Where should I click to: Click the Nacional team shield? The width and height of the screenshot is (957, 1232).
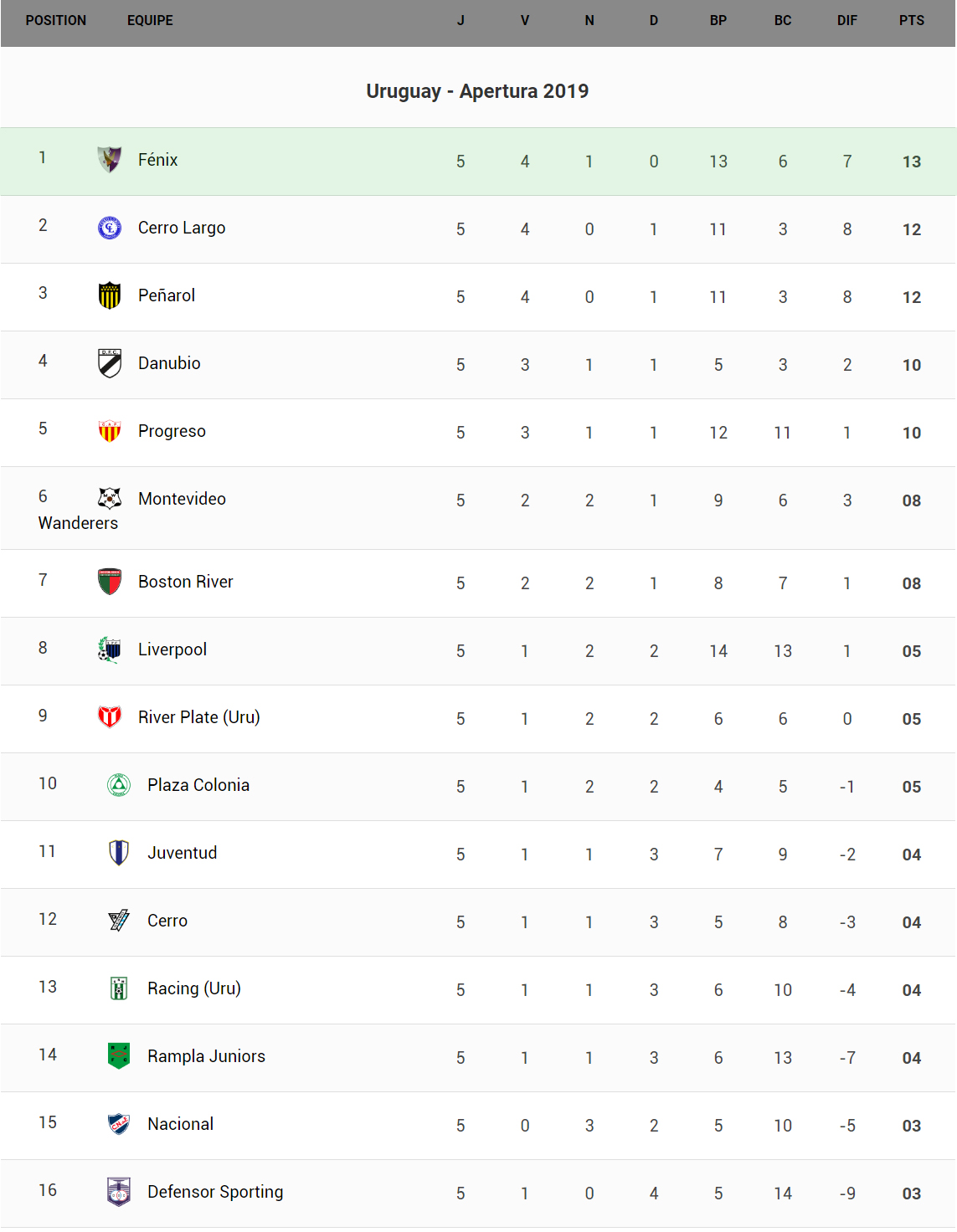(x=119, y=1123)
